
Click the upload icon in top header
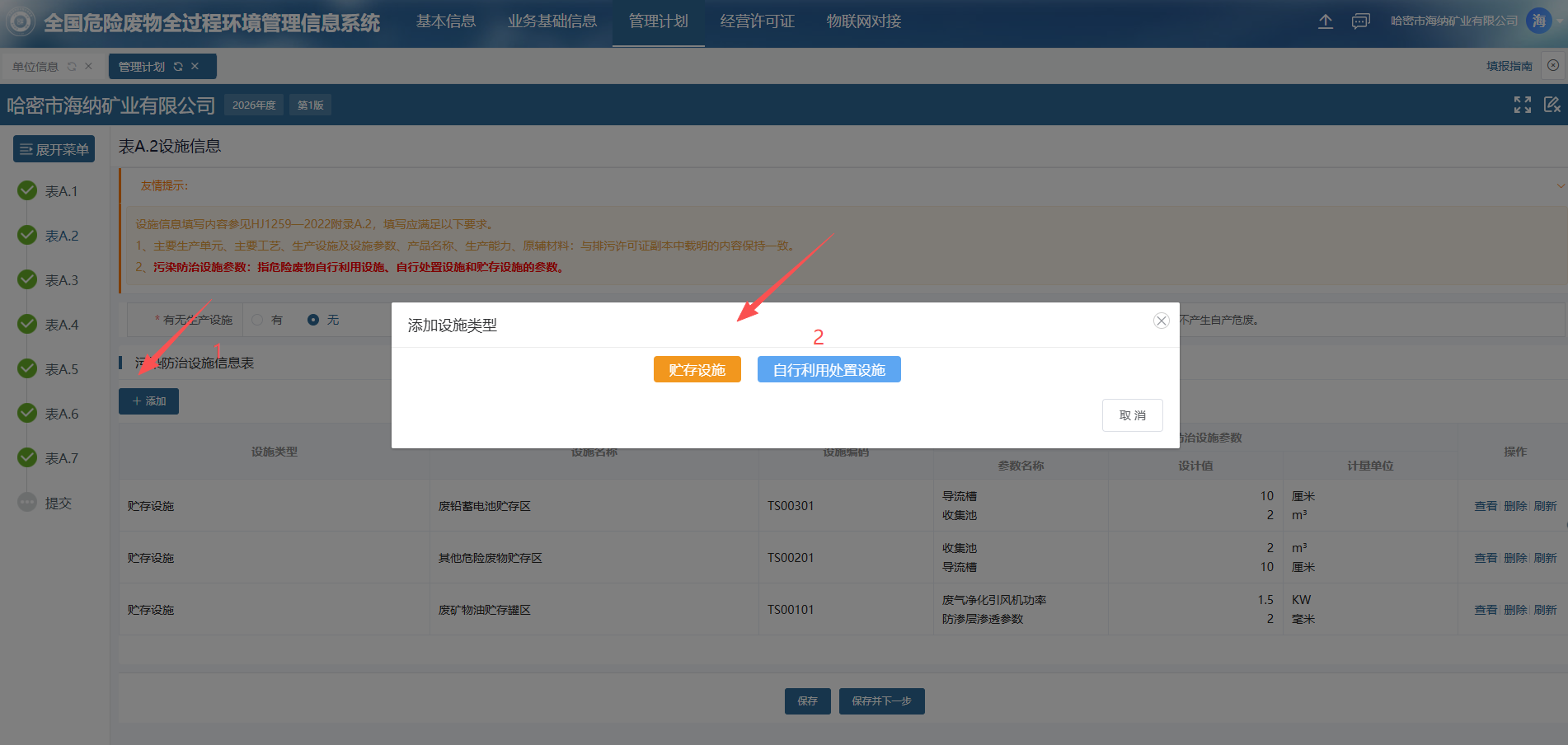(1325, 21)
